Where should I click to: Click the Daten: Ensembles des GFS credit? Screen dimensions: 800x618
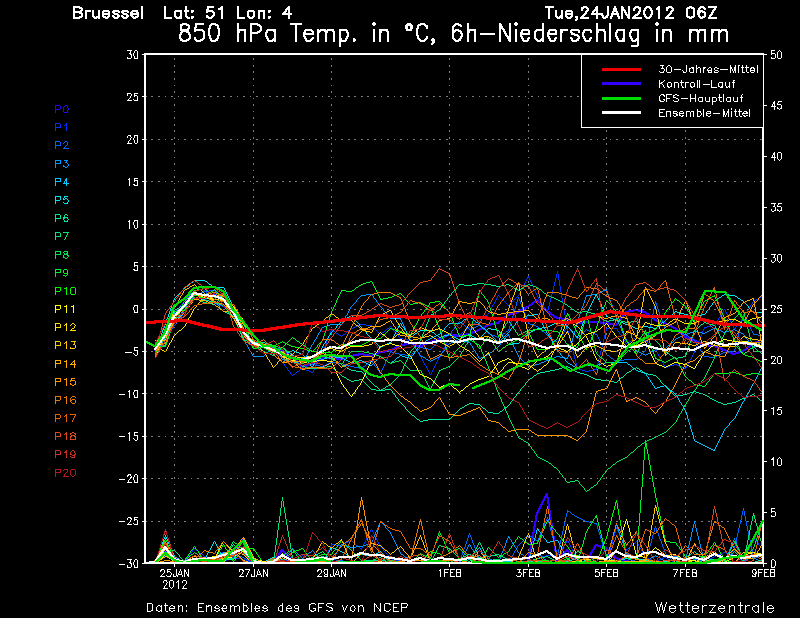[x=277, y=608]
